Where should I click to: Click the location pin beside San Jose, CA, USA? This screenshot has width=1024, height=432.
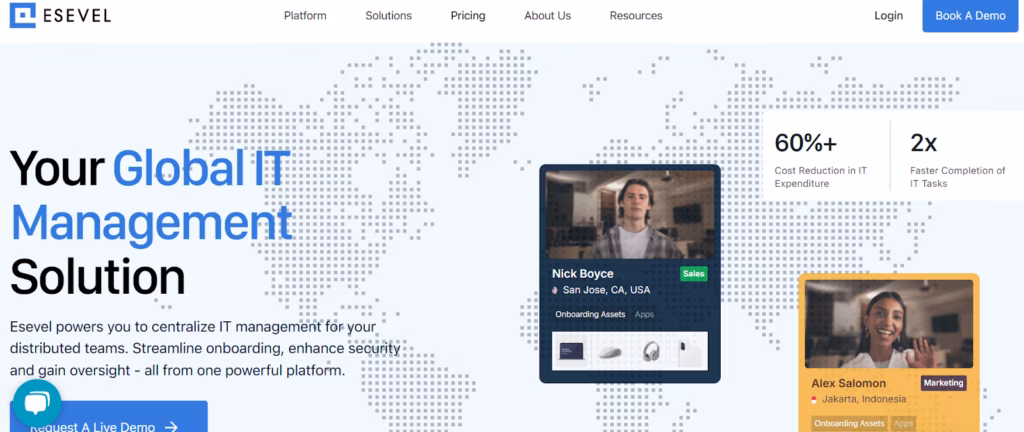tap(555, 290)
